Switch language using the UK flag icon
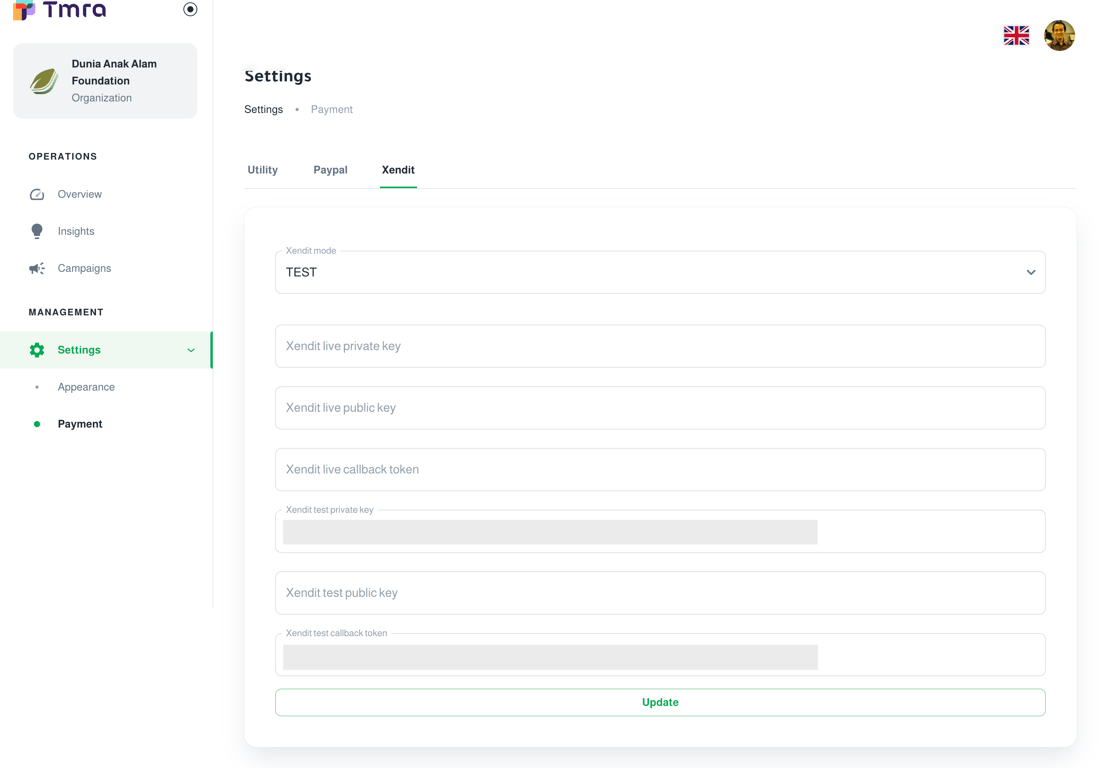The height and width of the screenshot is (768, 1099). (x=1016, y=35)
